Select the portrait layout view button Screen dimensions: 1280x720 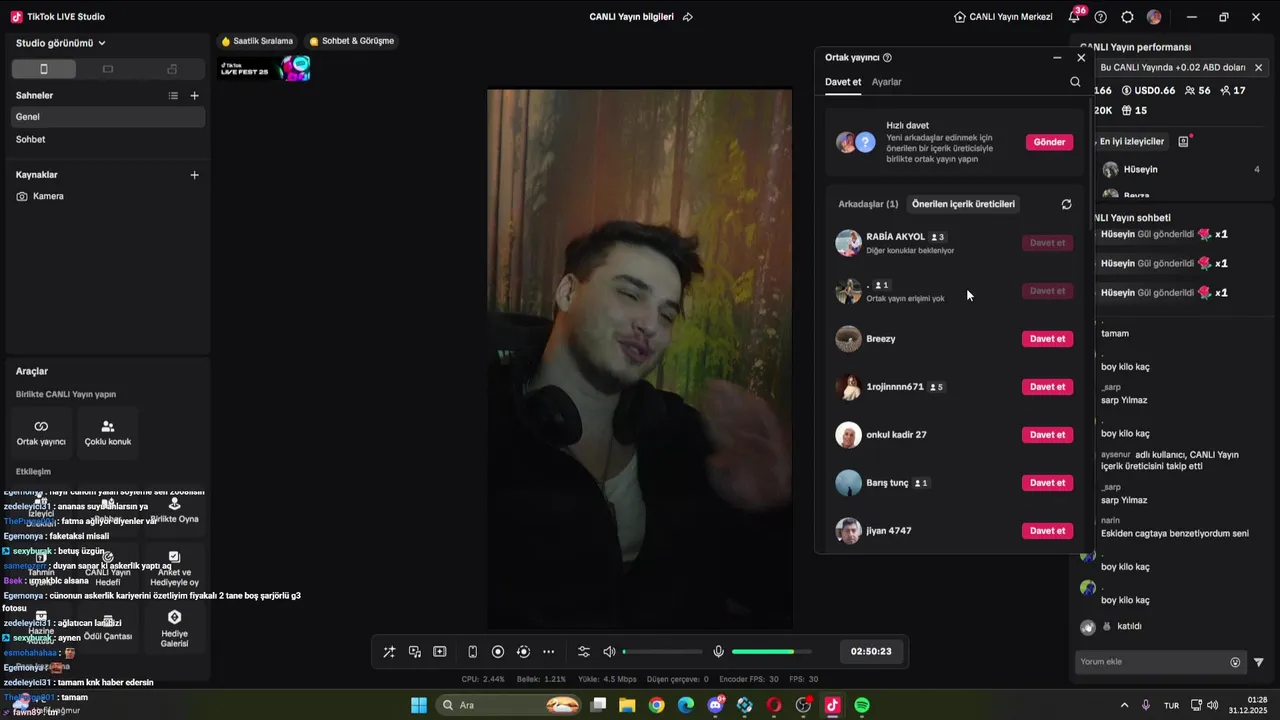(x=43, y=69)
